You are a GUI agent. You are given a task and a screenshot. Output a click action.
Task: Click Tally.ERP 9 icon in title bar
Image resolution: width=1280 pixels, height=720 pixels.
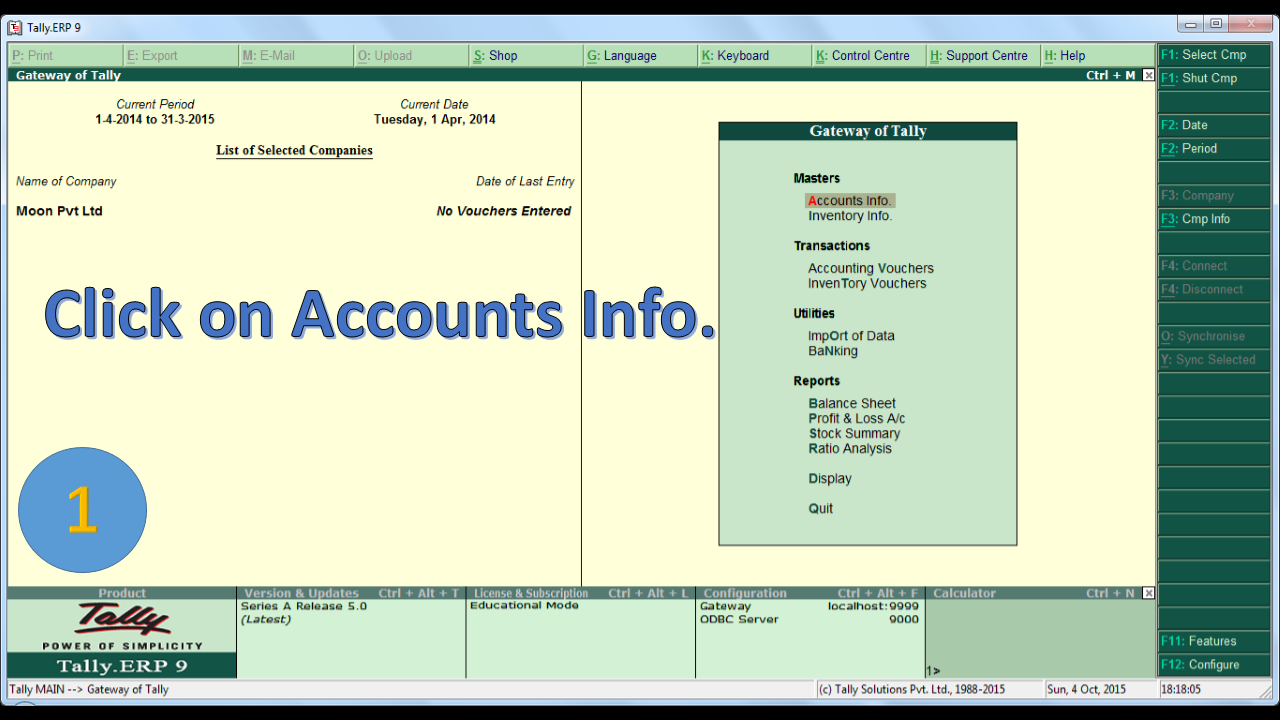(x=15, y=27)
